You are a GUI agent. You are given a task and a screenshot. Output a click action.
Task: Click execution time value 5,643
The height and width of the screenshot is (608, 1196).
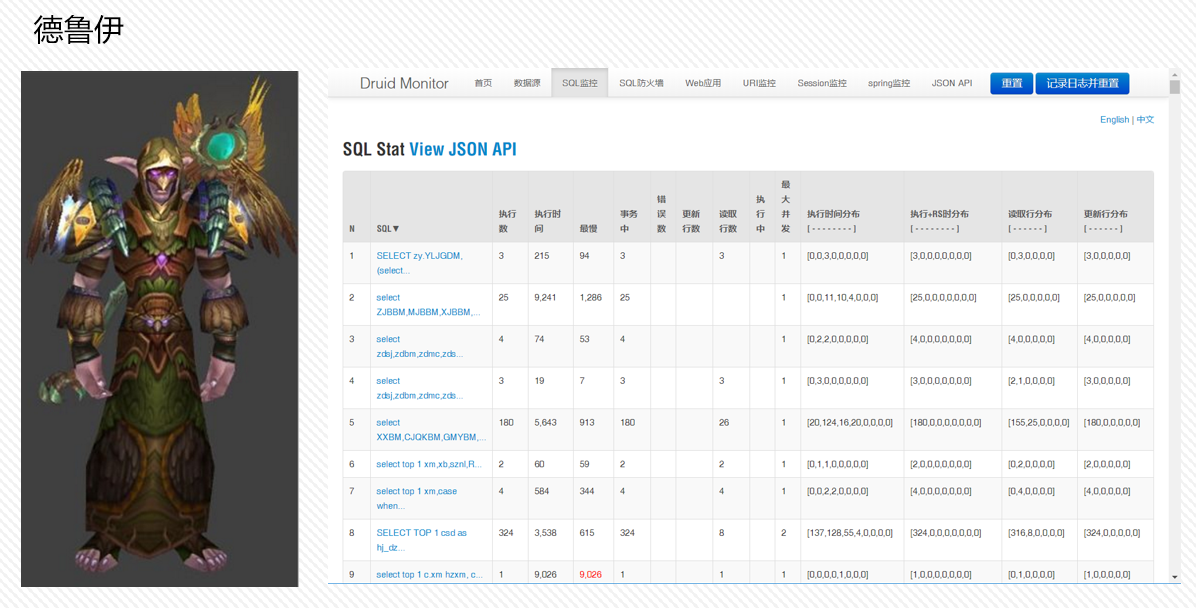[x=546, y=423]
